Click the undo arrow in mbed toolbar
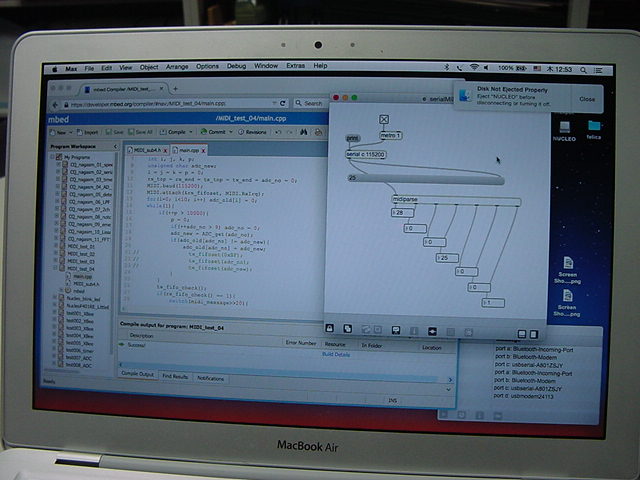640x480 pixels. 278,132
